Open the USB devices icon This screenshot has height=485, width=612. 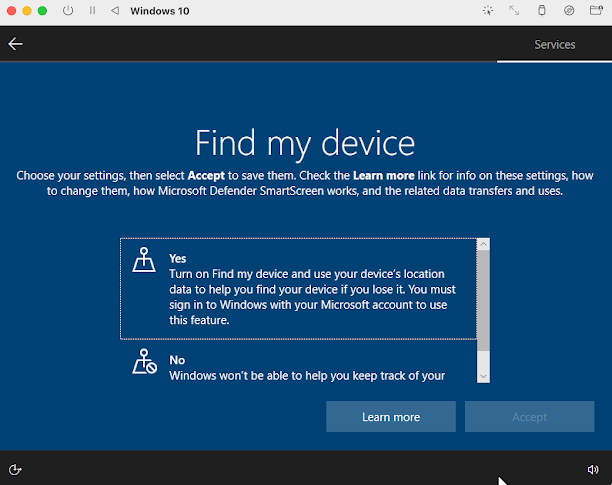(x=542, y=11)
